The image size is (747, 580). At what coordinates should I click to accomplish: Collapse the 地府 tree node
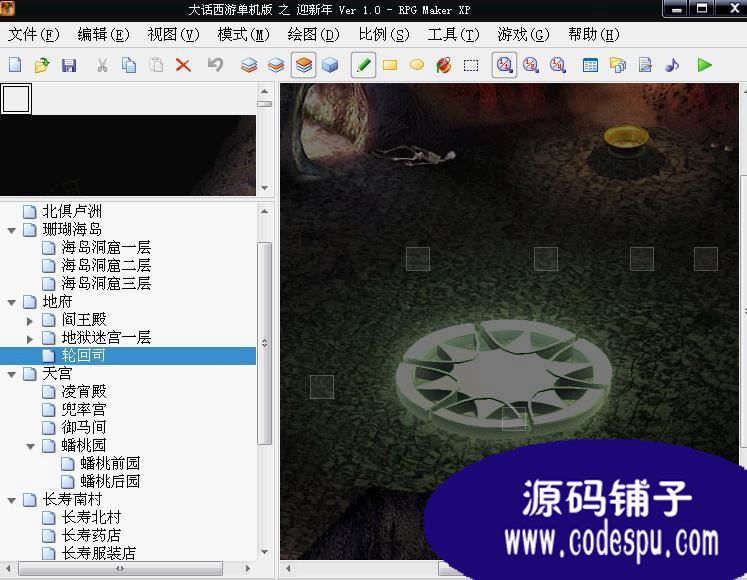click(x=11, y=302)
